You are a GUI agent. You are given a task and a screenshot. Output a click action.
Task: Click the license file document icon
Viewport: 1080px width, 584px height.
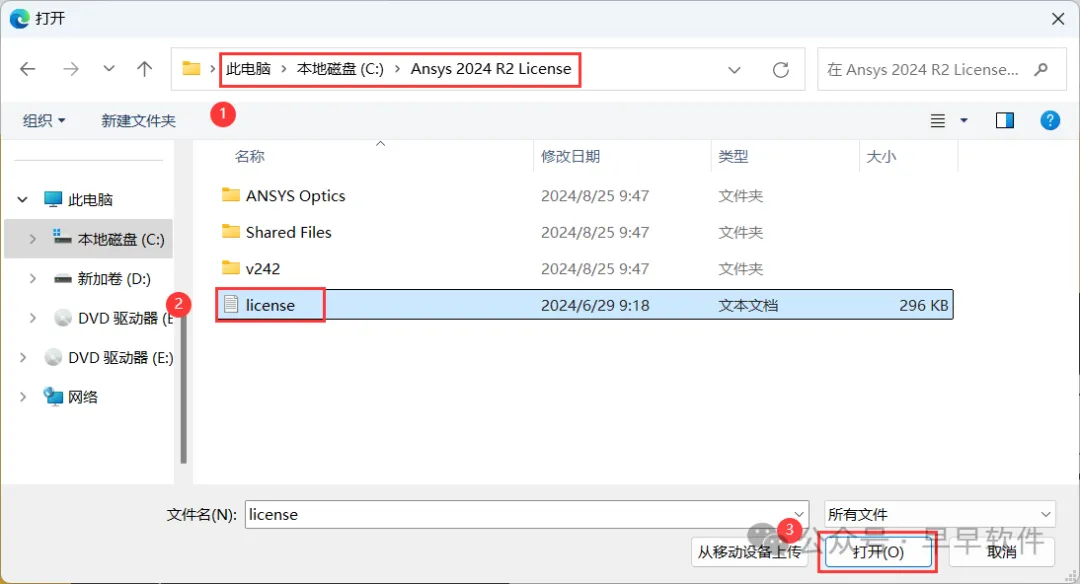point(231,304)
